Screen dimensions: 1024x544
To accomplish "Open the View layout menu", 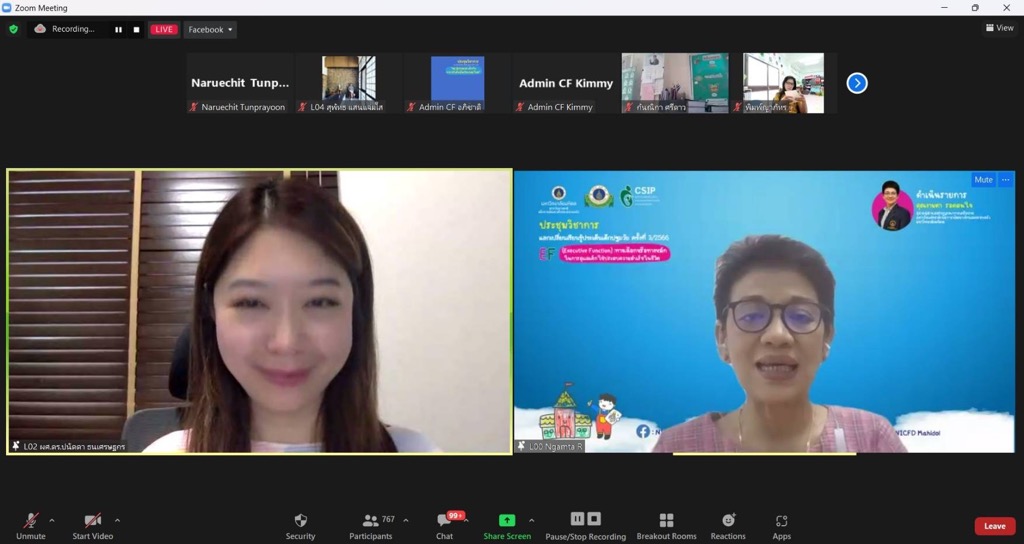I will tap(999, 28).
